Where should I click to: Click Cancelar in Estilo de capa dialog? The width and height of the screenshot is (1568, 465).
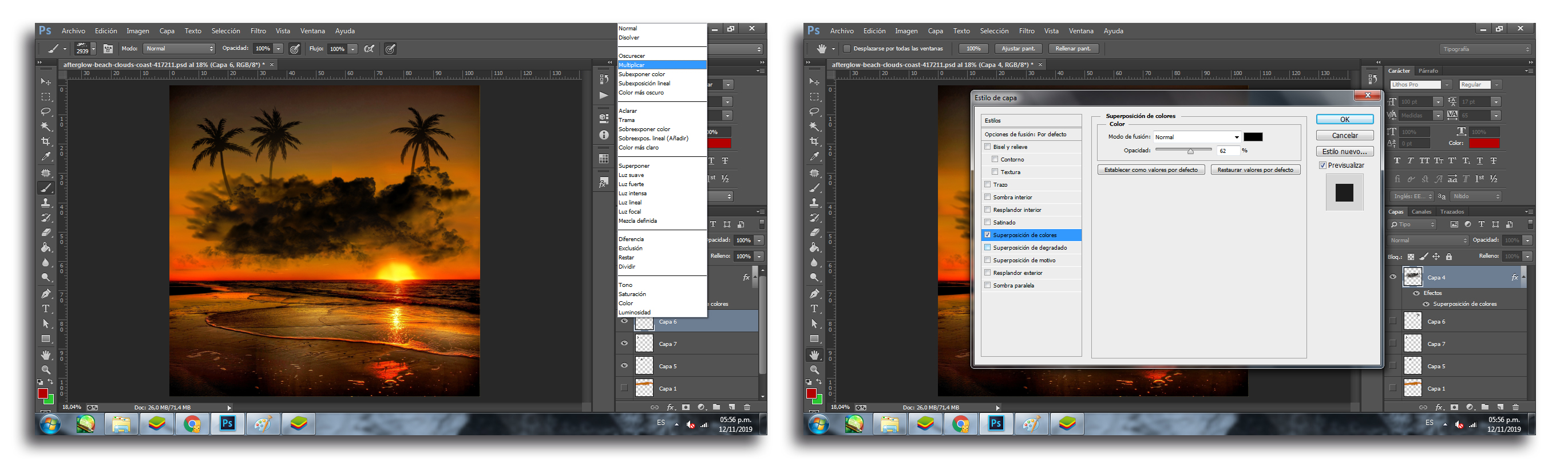(1345, 135)
